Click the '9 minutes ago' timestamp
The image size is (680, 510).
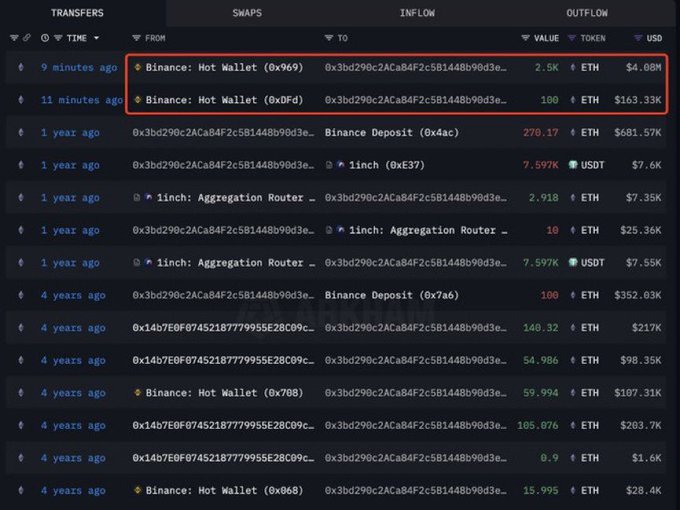coord(79,67)
